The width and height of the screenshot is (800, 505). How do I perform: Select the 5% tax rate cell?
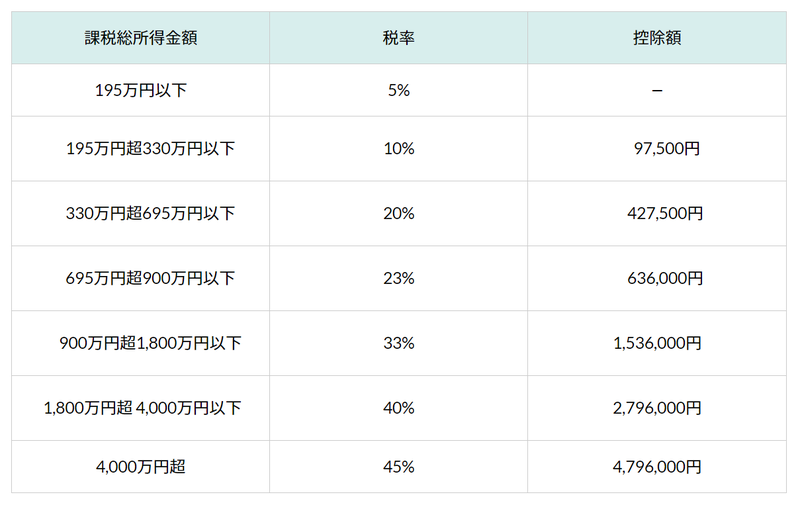[398, 90]
